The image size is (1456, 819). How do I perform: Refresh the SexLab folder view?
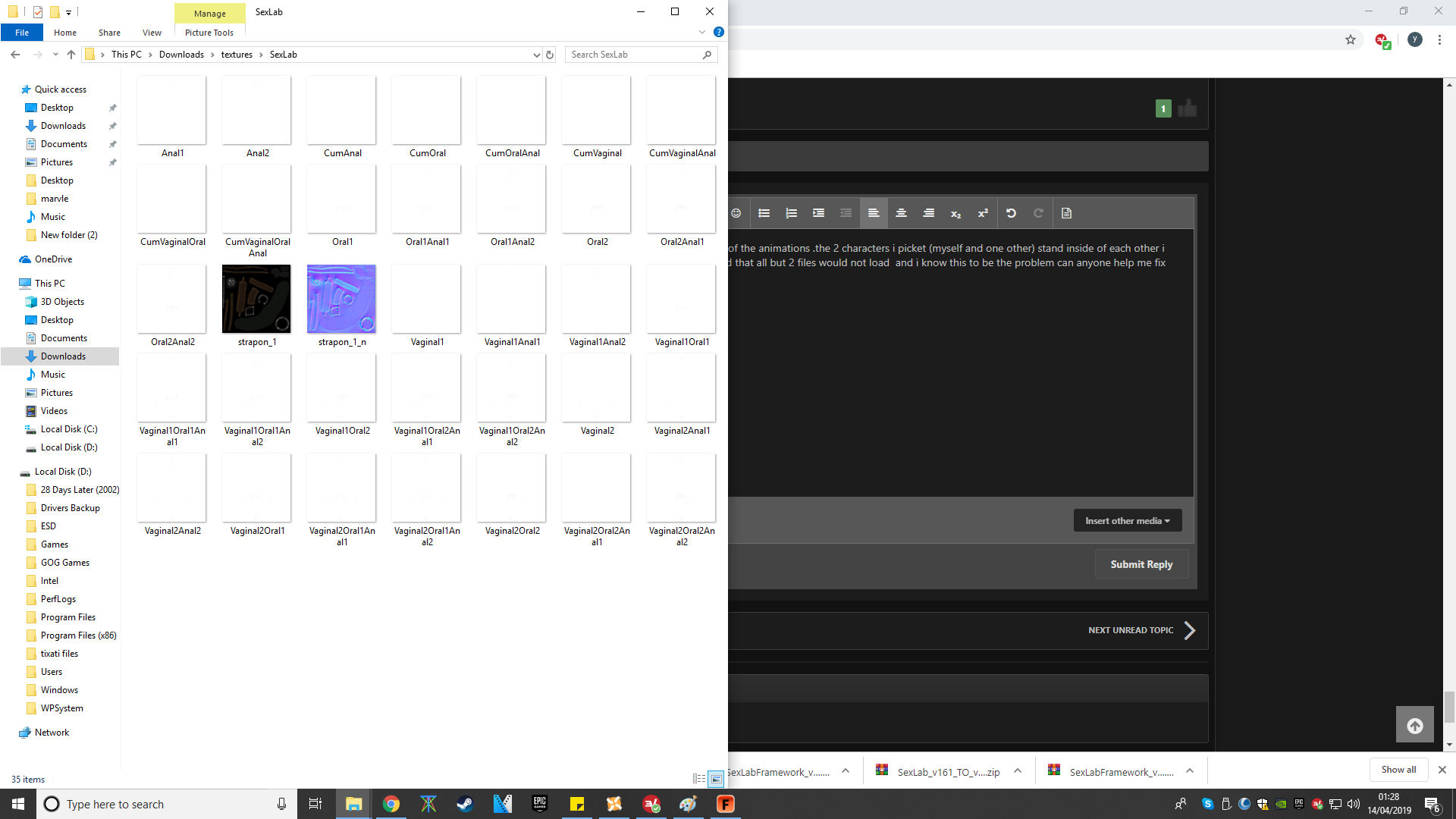pos(550,55)
